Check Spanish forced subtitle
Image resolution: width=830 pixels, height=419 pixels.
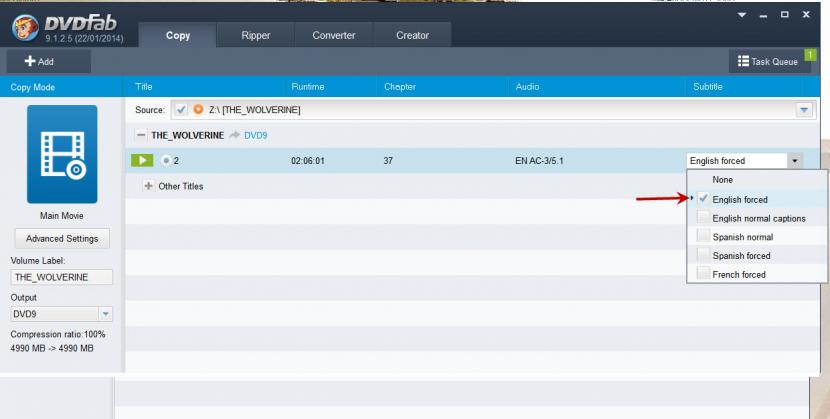point(703,255)
